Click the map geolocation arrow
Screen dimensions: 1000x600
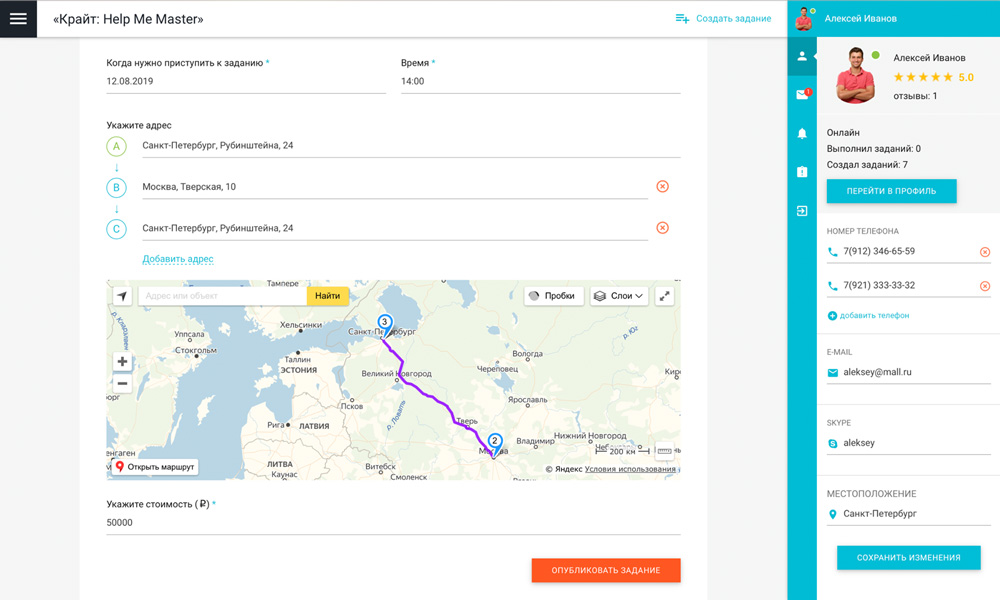click(x=122, y=296)
